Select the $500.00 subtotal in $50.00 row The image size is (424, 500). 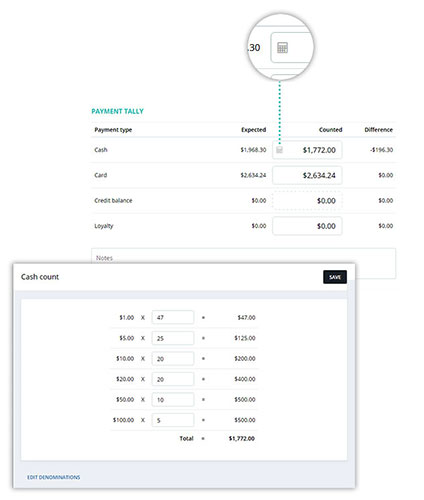click(245, 399)
